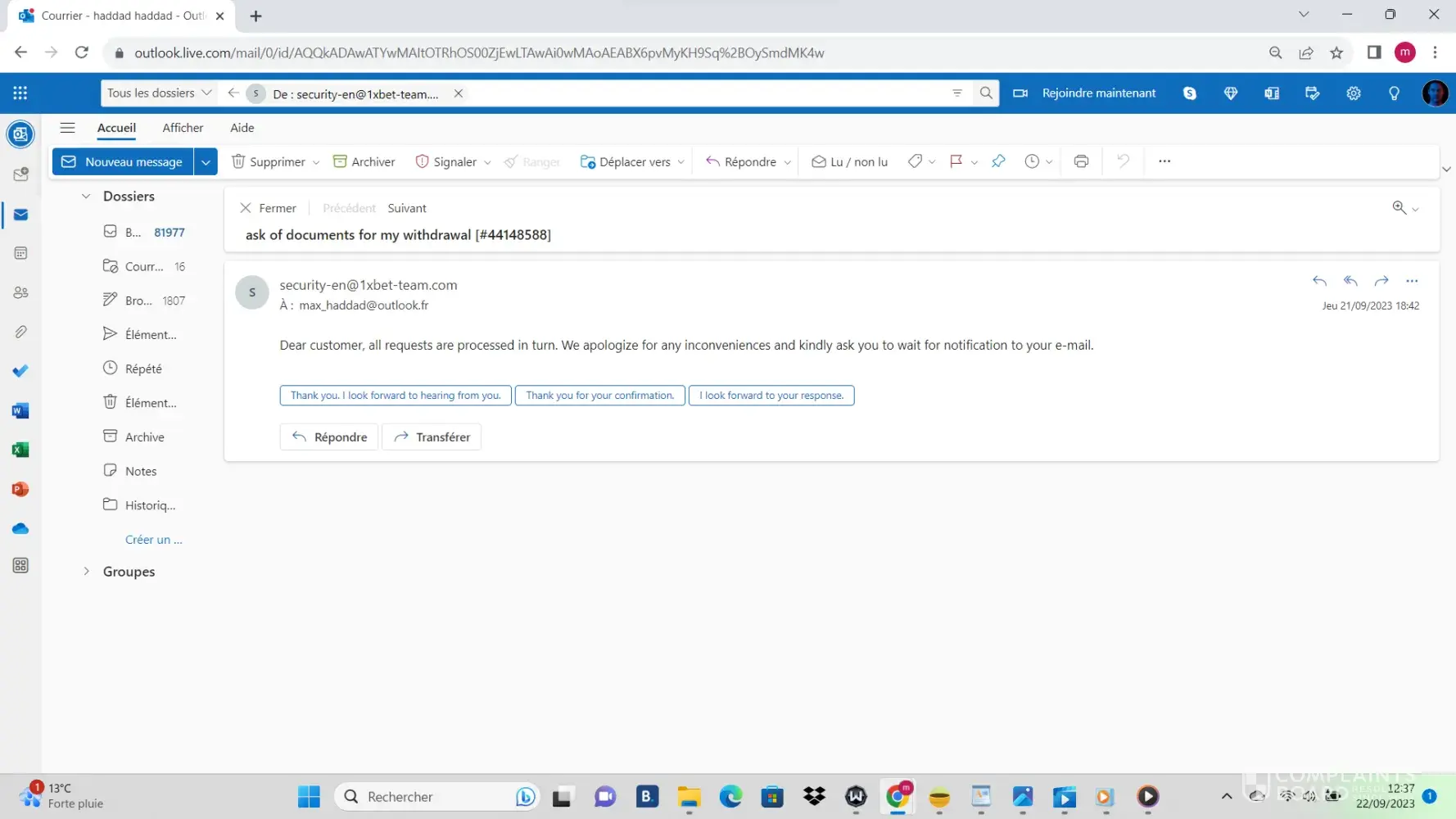Open Outlook Settings gear icon
Viewport: 1456px width, 819px height.
point(1353,93)
